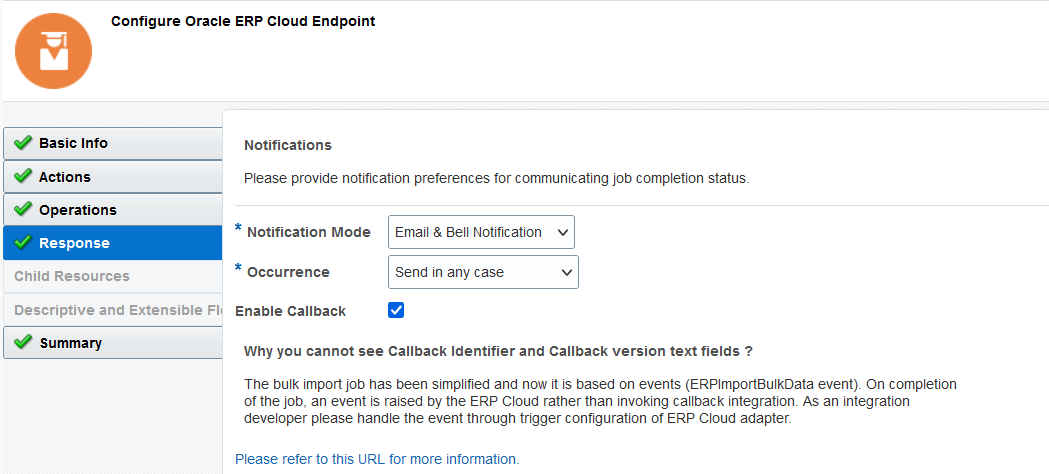Open the Notification Mode dropdown
Image resolution: width=1049 pixels, height=474 pixels.
tap(481, 232)
